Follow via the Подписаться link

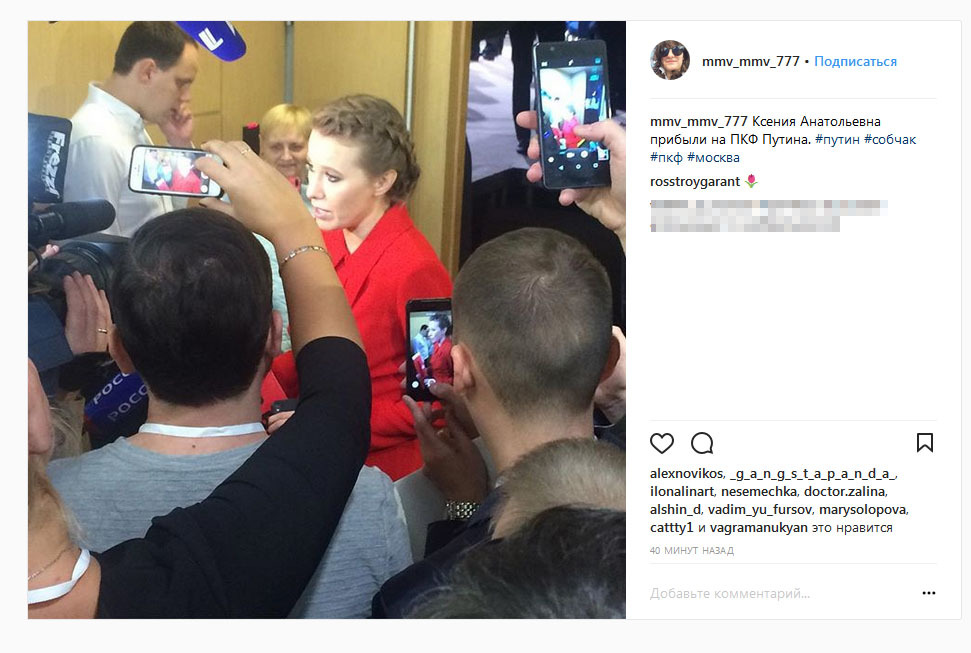pyautogui.click(x=855, y=61)
